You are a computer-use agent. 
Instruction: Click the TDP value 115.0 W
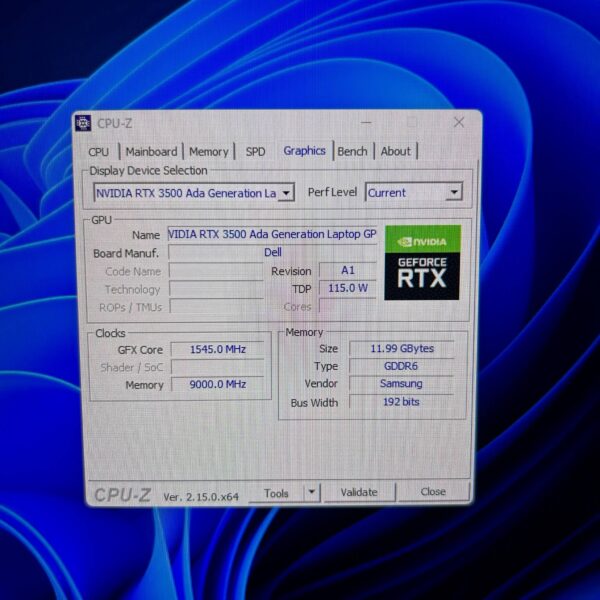coord(347,288)
